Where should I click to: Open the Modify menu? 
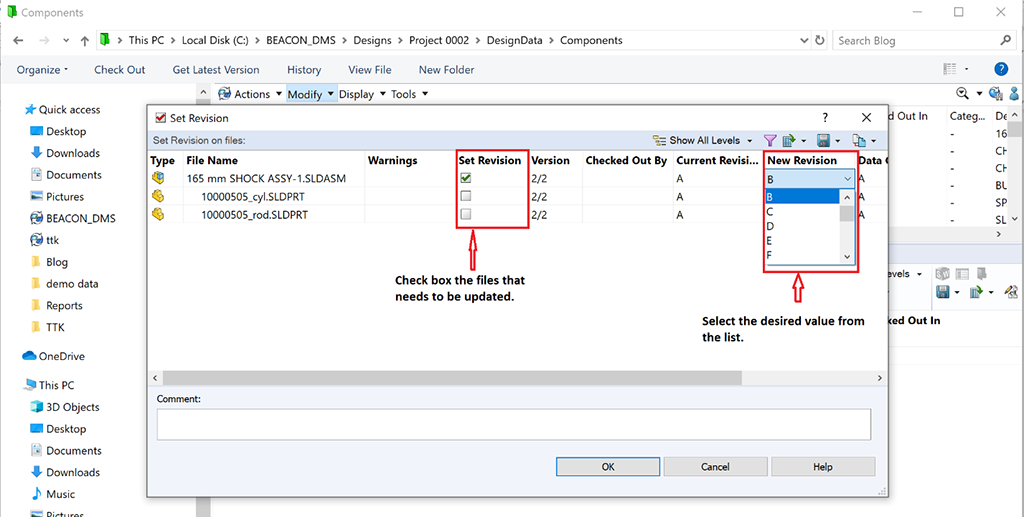[311, 94]
